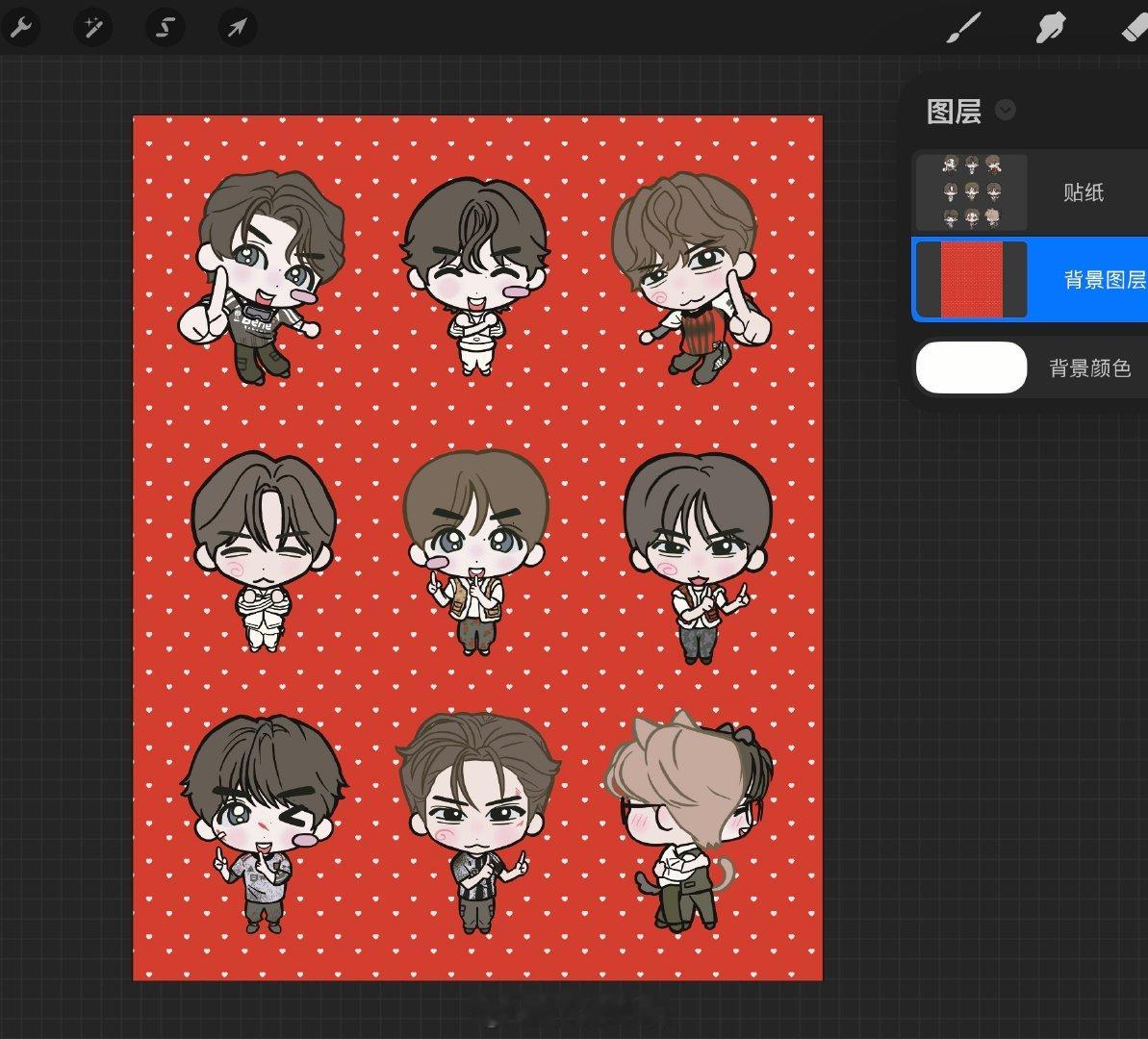Image resolution: width=1148 pixels, height=1039 pixels.
Task: Click the white 背景颜色 color swatch
Action: (x=972, y=367)
